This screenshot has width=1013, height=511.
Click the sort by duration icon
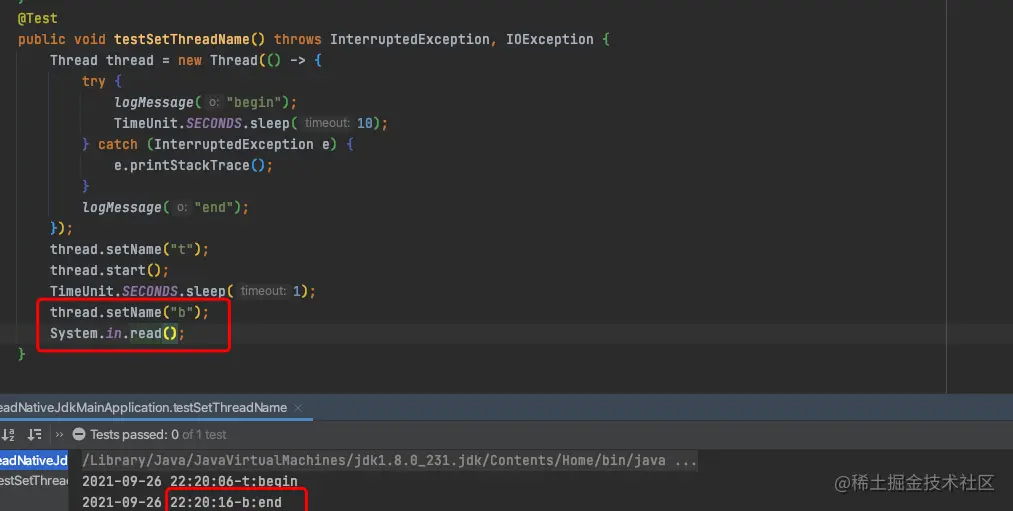pos(34,435)
